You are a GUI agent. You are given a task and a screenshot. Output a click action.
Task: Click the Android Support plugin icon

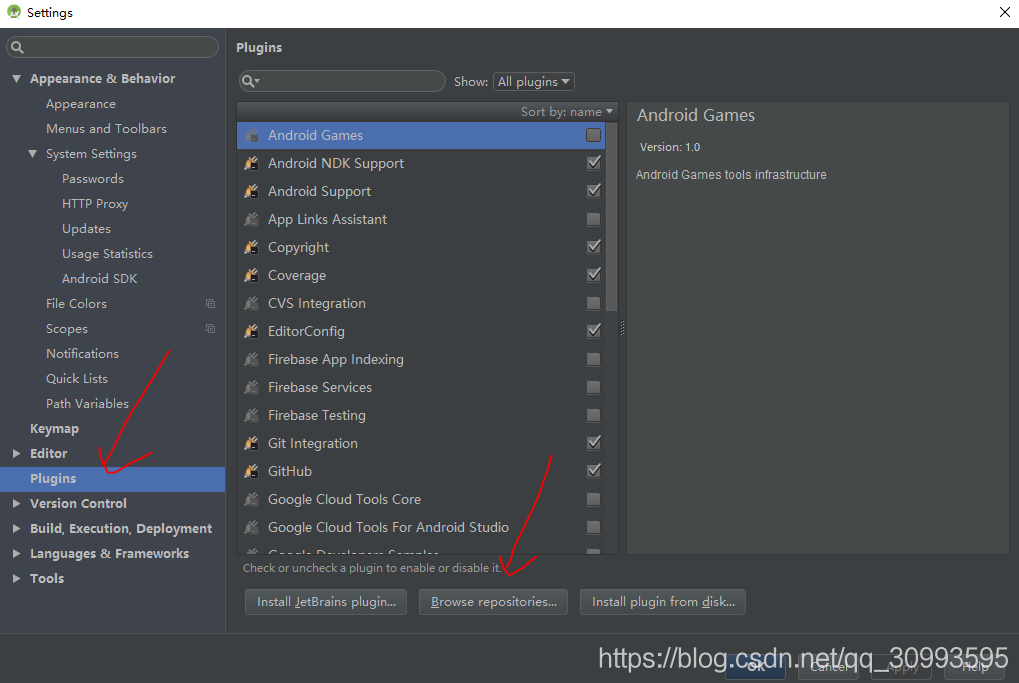pyautogui.click(x=252, y=191)
